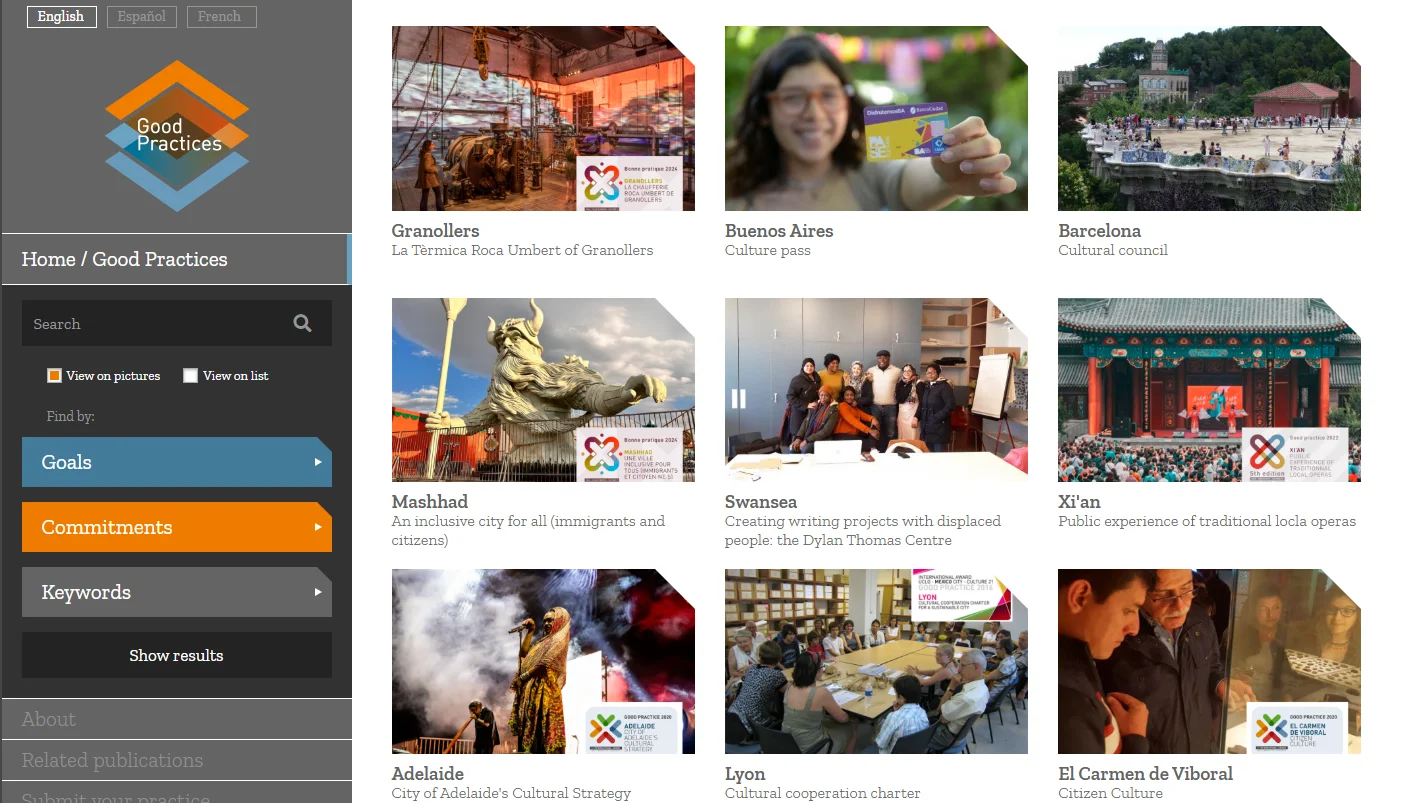The width and height of the screenshot is (1401, 803).
Task: Click the badge on El Carmen de Viboral image
Action: [1297, 730]
